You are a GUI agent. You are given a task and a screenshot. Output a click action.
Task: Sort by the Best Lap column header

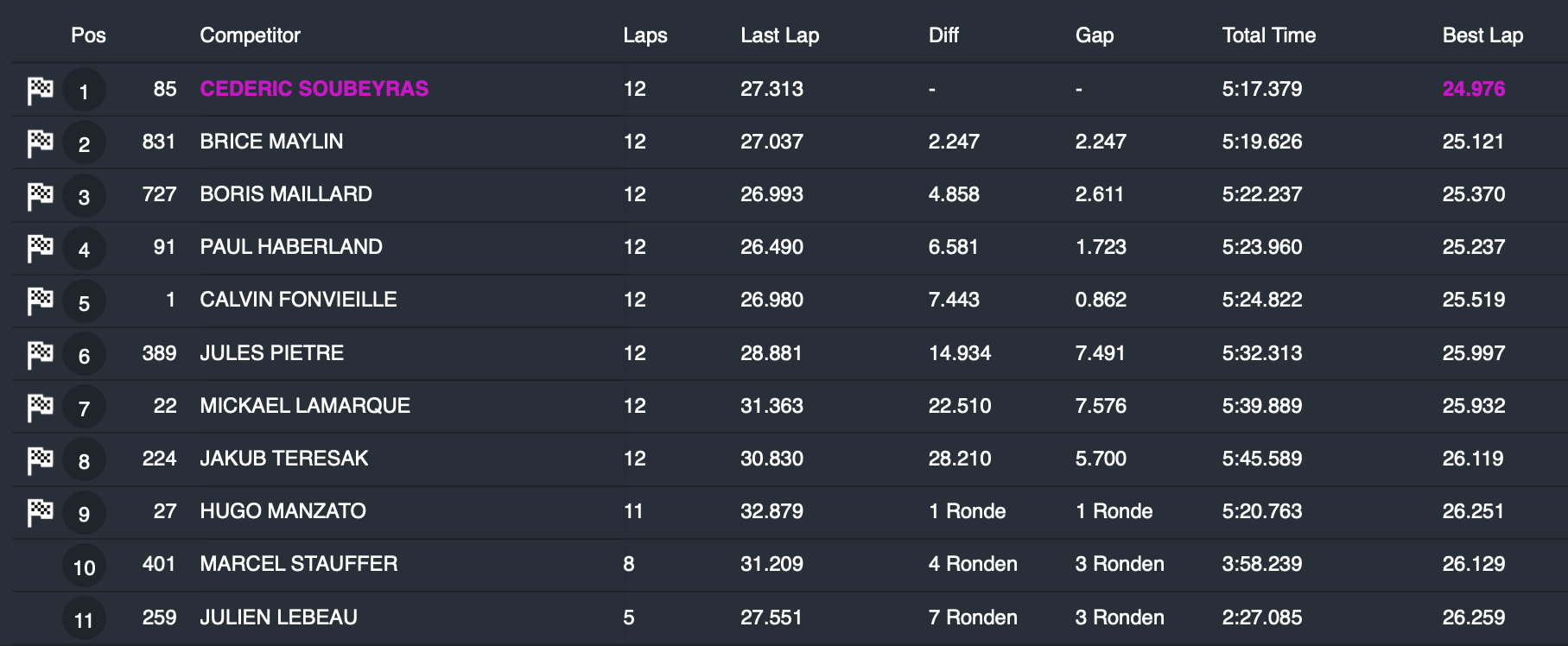(x=1482, y=35)
